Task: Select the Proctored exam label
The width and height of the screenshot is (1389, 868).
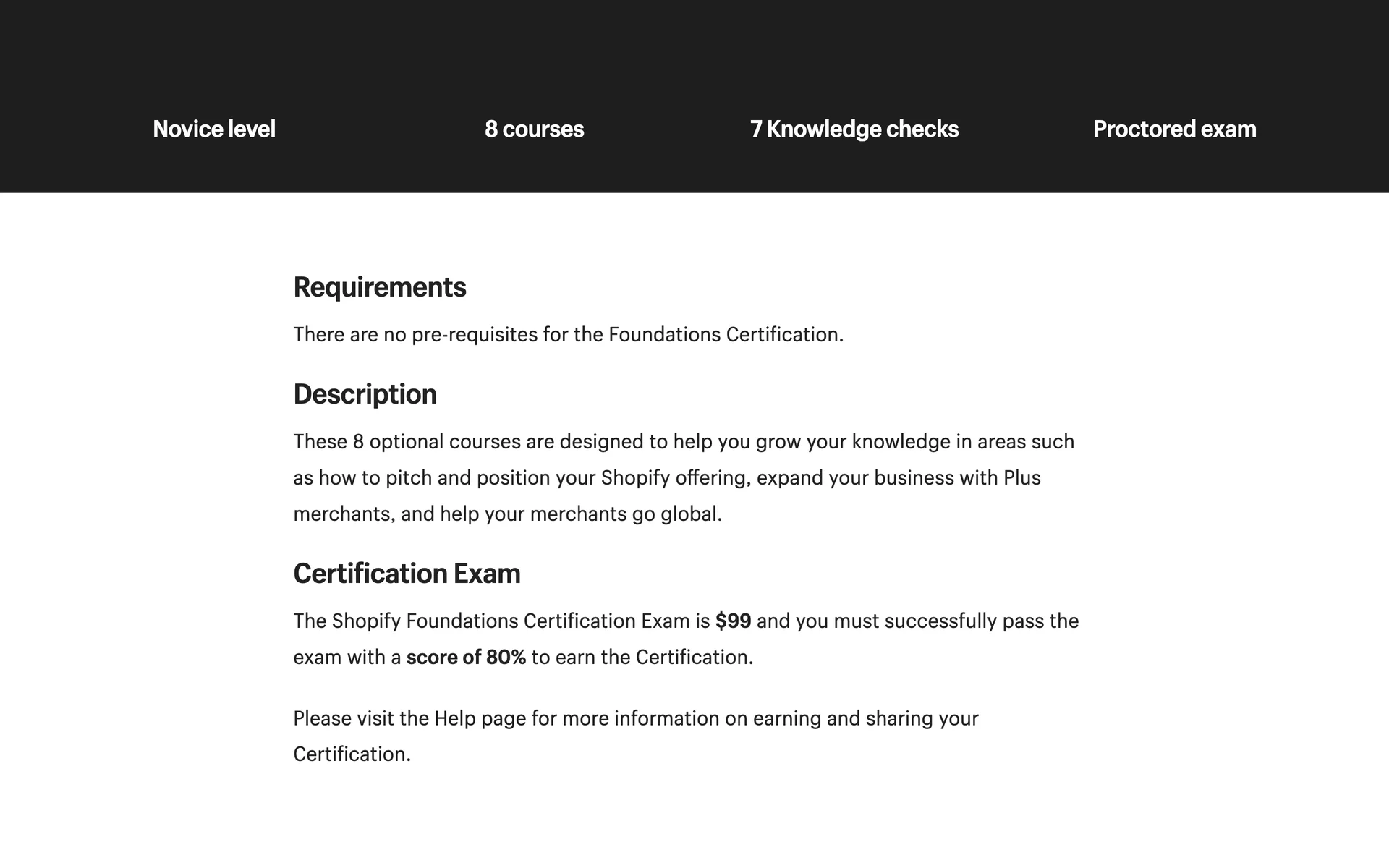Action: coord(1174,129)
